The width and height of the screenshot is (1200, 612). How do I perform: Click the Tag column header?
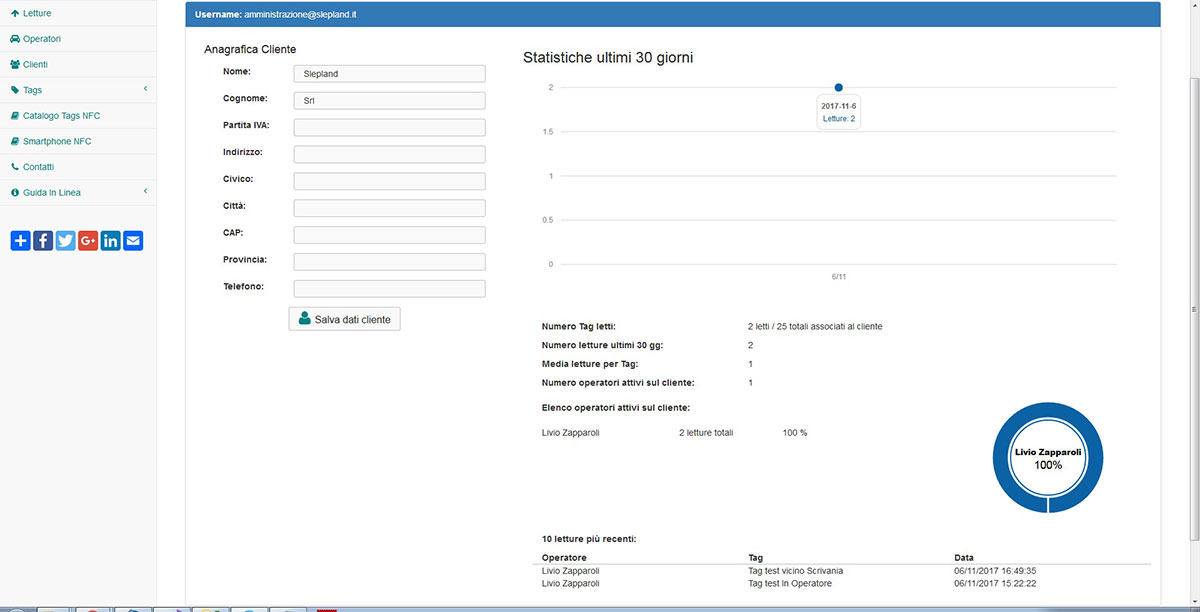[x=756, y=557]
